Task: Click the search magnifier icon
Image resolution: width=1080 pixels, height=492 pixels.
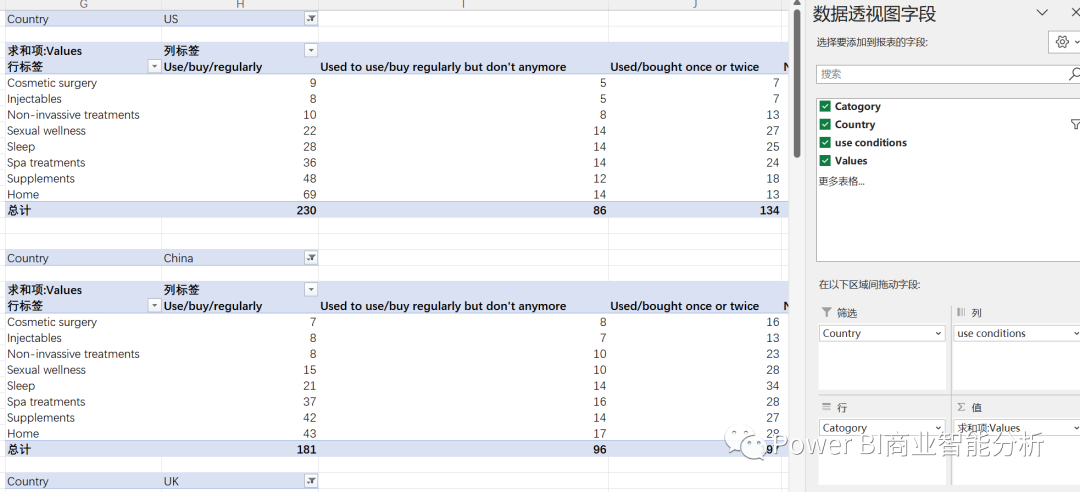Action: point(1074,74)
